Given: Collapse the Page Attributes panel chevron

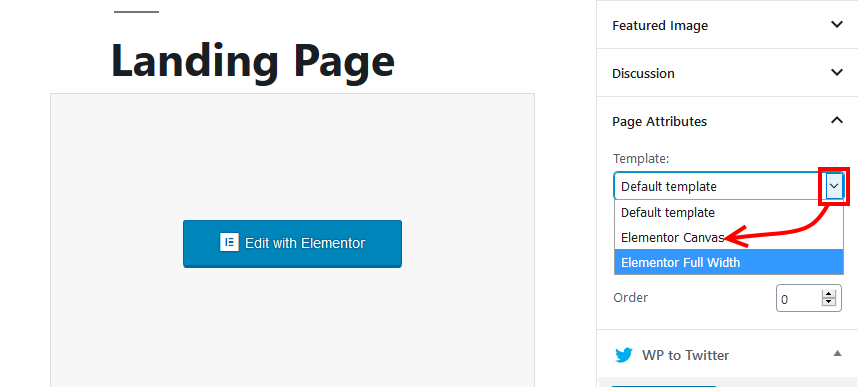Looking at the screenshot, I should tap(837, 120).
